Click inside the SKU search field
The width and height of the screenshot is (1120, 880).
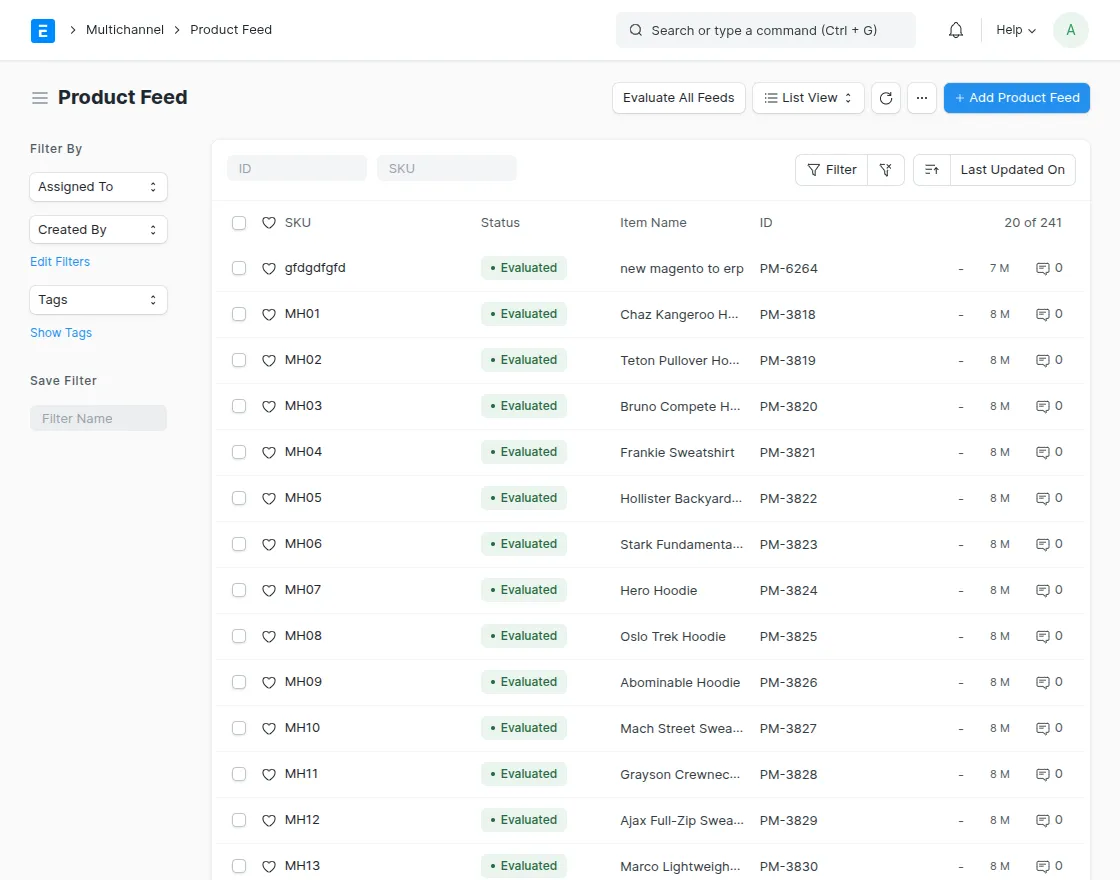(x=446, y=168)
